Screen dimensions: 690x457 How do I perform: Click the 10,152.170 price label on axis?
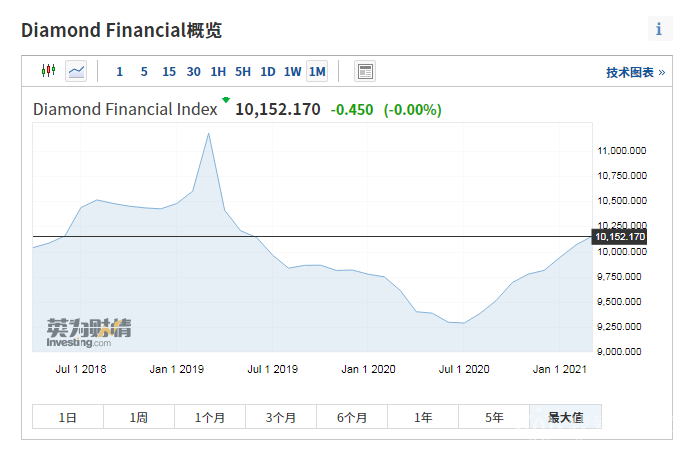pyautogui.click(x=620, y=237)
